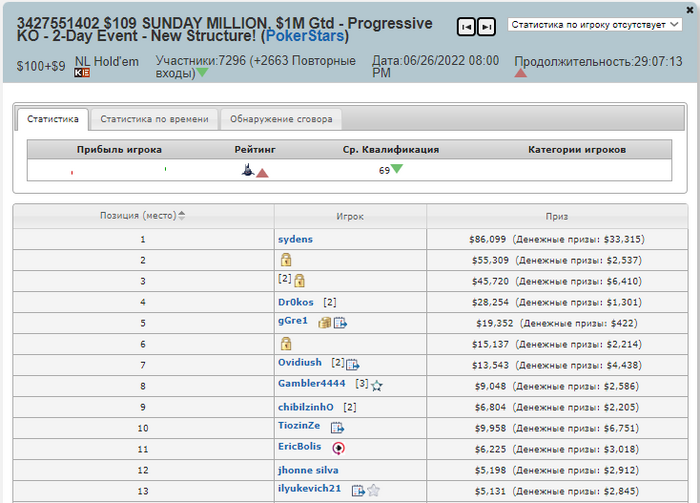The image size is (700, 503).
Task: Click the notes icon next to TiozinZe
Action: [338, 428]
